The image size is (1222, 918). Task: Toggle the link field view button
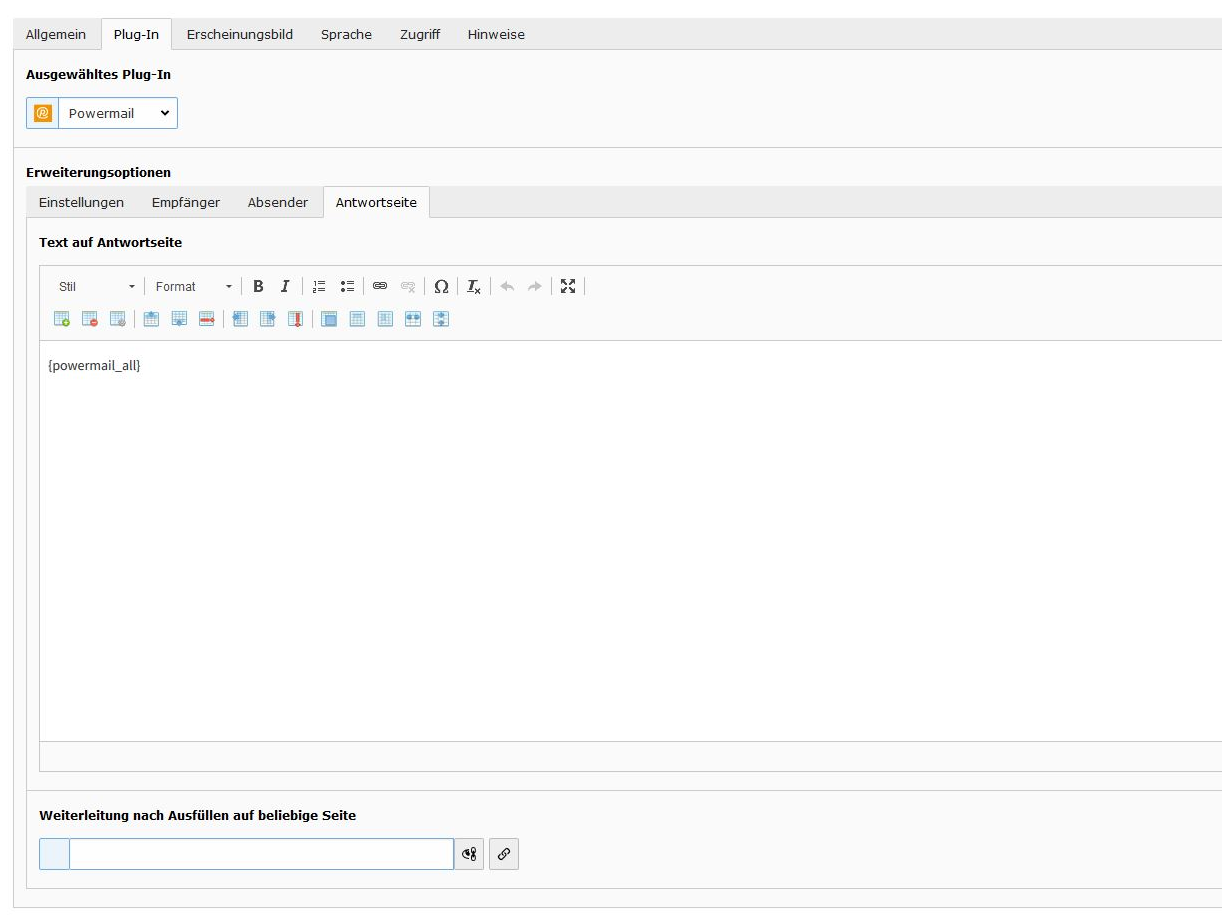pyautogui.click(x=469, y=854)
